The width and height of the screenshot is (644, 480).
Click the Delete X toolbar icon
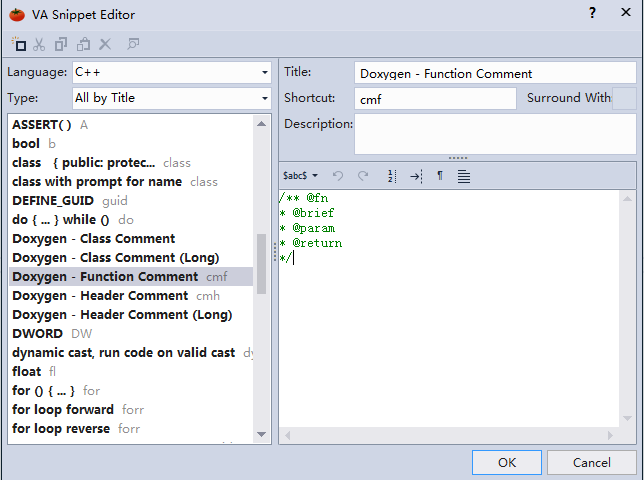pyautogui.click(x=105, y=44)
